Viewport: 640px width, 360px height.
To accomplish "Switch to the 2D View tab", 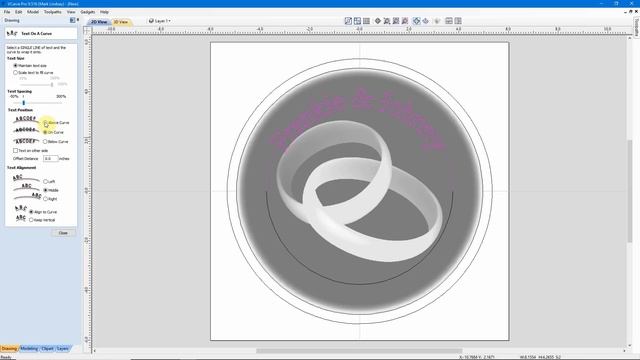I will tap(99, 22).
